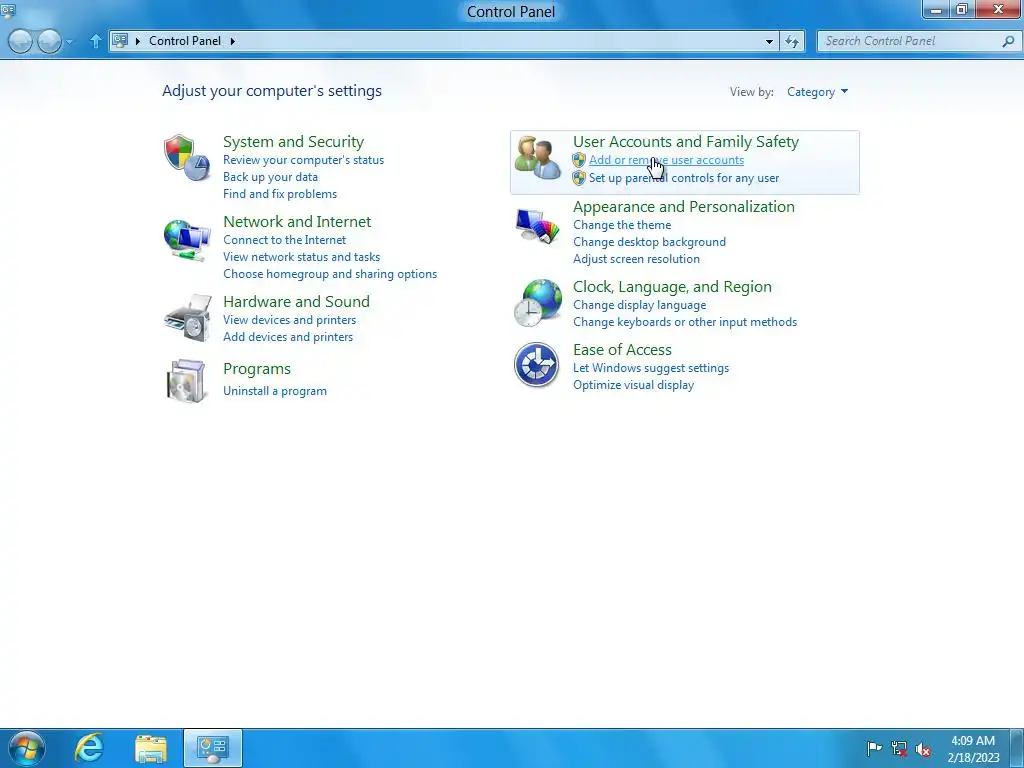Image resolution: width=1024 pixels, height=768 pixels.
Task: Click the window system menu icon in title bar
Action: [8, 10]
